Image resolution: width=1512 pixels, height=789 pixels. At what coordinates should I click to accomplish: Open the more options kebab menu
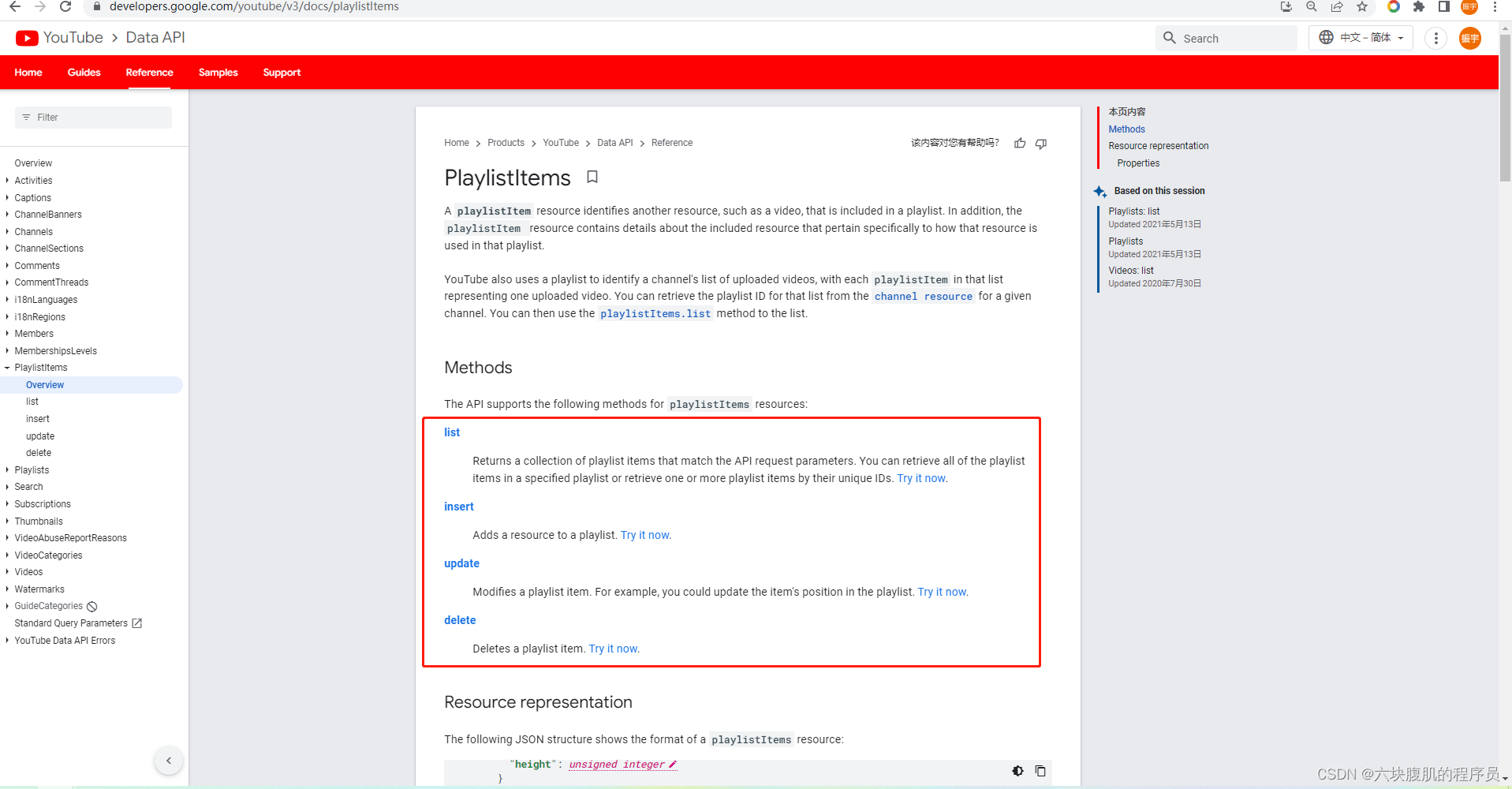coord(1436,38)
